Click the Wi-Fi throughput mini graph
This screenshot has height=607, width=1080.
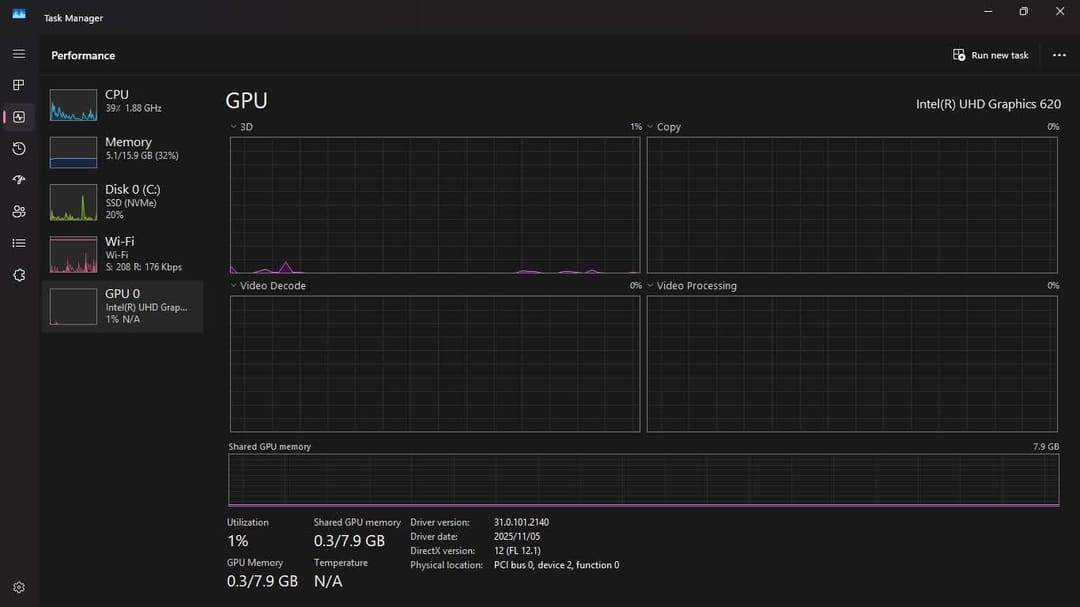[73, 254]
